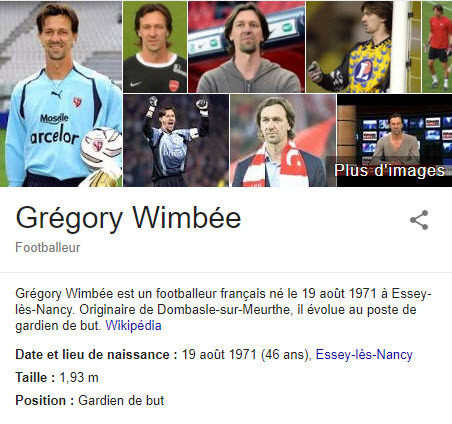Click the Plus d'images link

(389, 170)
